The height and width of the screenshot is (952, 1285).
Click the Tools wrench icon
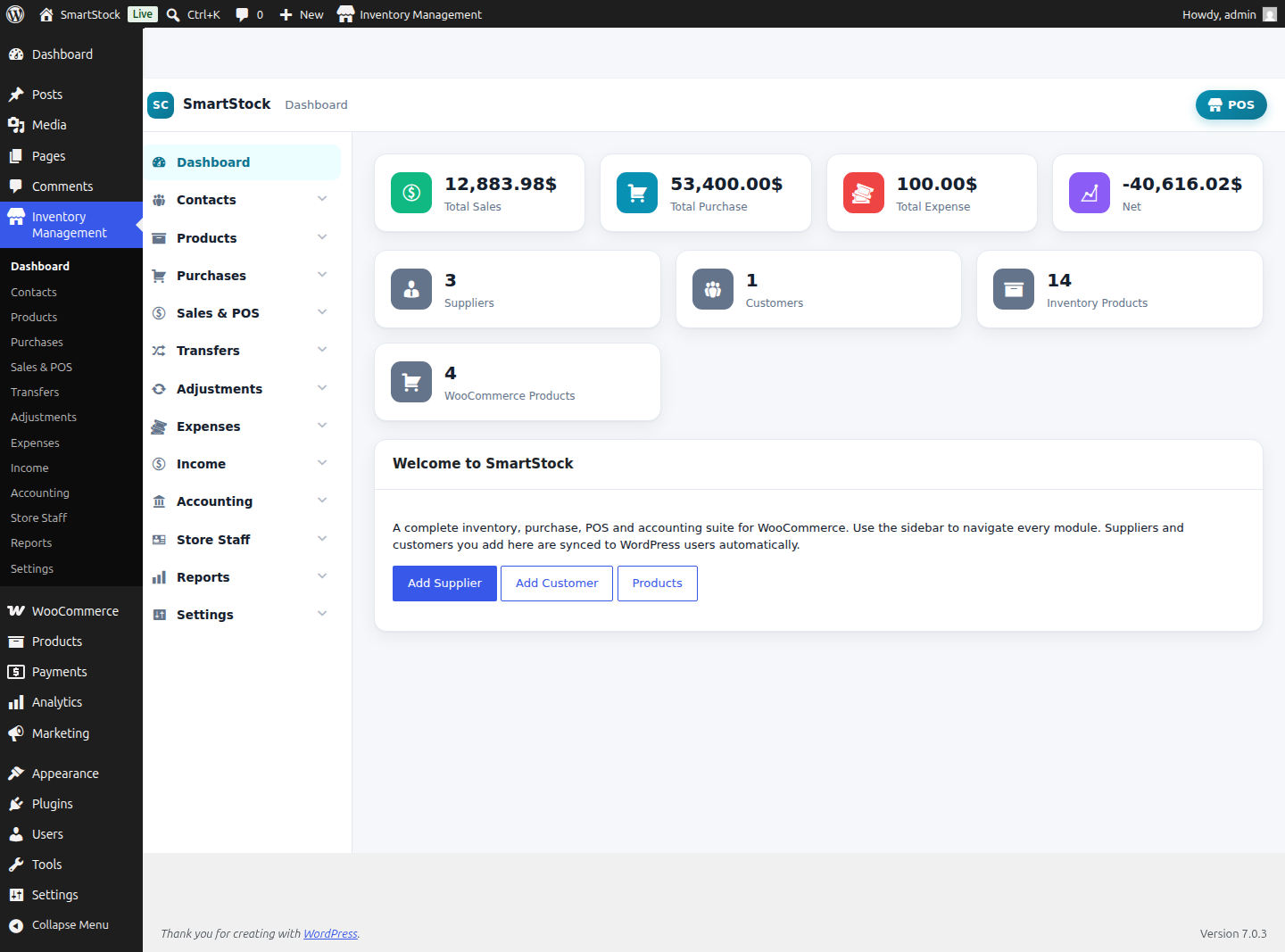pos(16,865)
